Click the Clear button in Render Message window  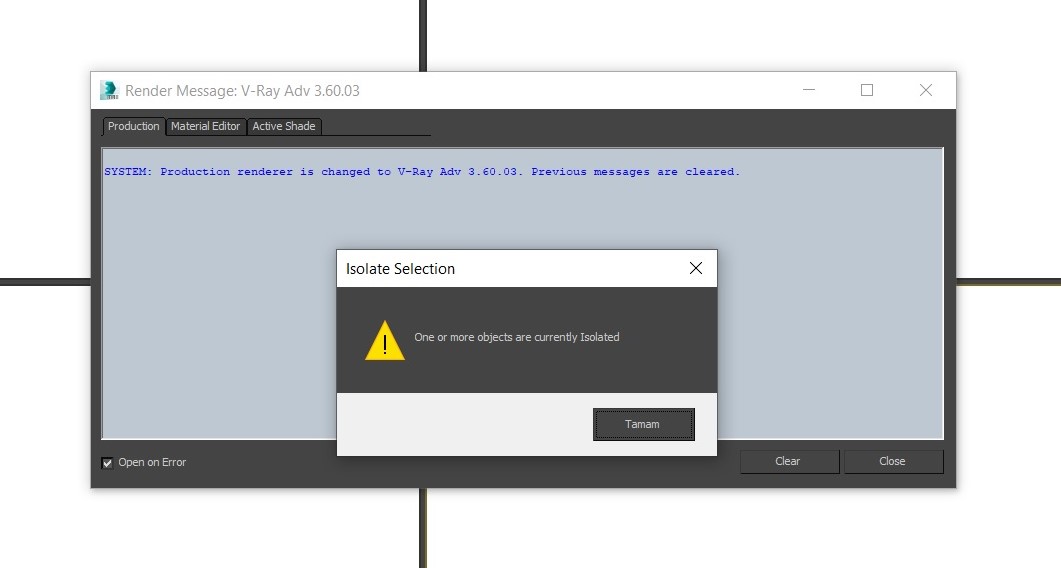coord(789,461)
